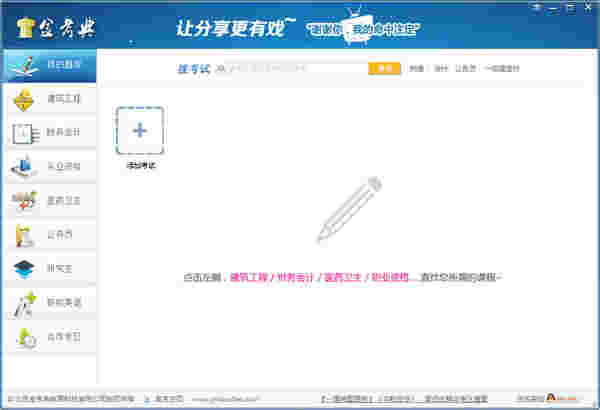
Task: Select the 财务会计 category with ledger icon
Action: coord(51,132)
